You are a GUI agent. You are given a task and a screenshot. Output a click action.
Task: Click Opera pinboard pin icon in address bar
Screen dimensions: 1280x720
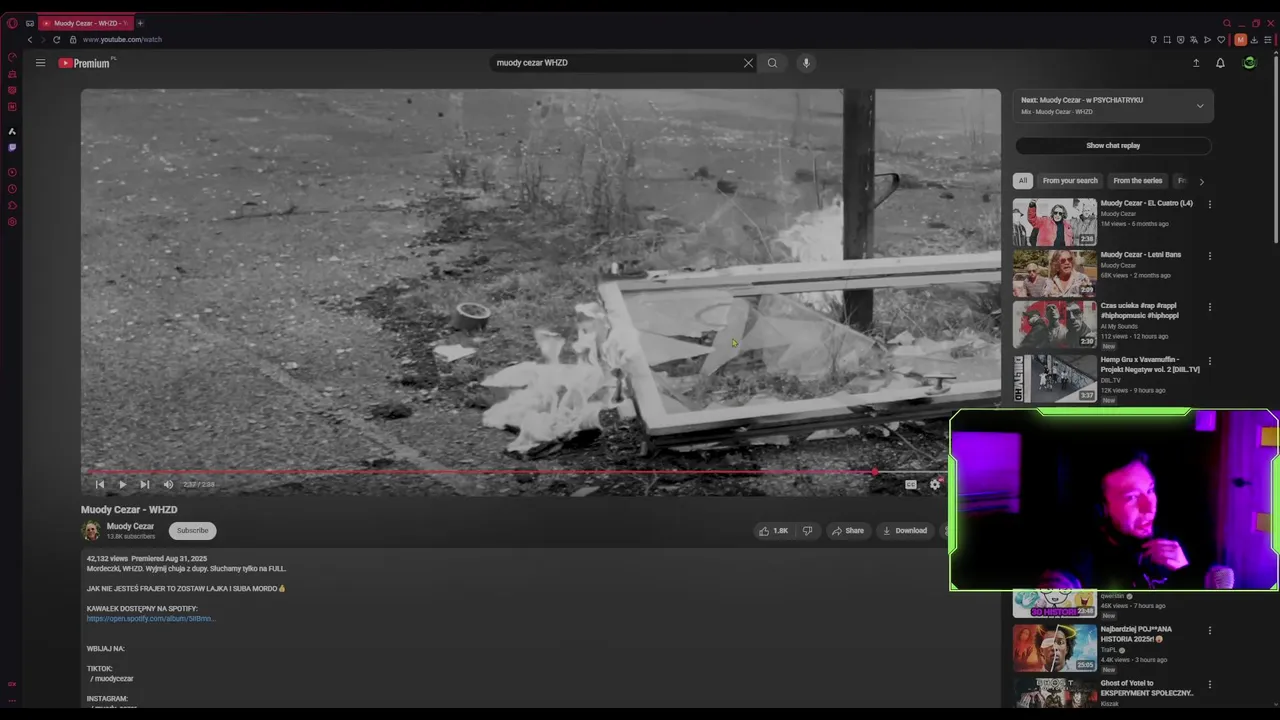[1153, 40]
